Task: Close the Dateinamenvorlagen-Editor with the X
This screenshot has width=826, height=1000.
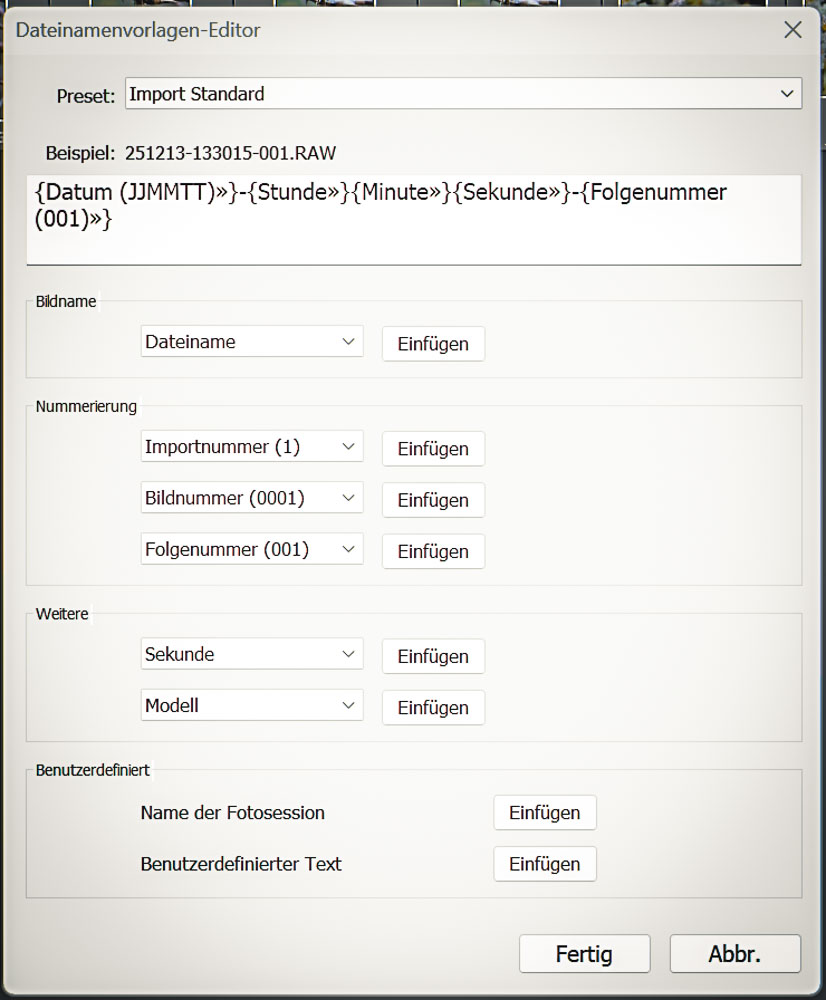Action: tap(793, 30)
